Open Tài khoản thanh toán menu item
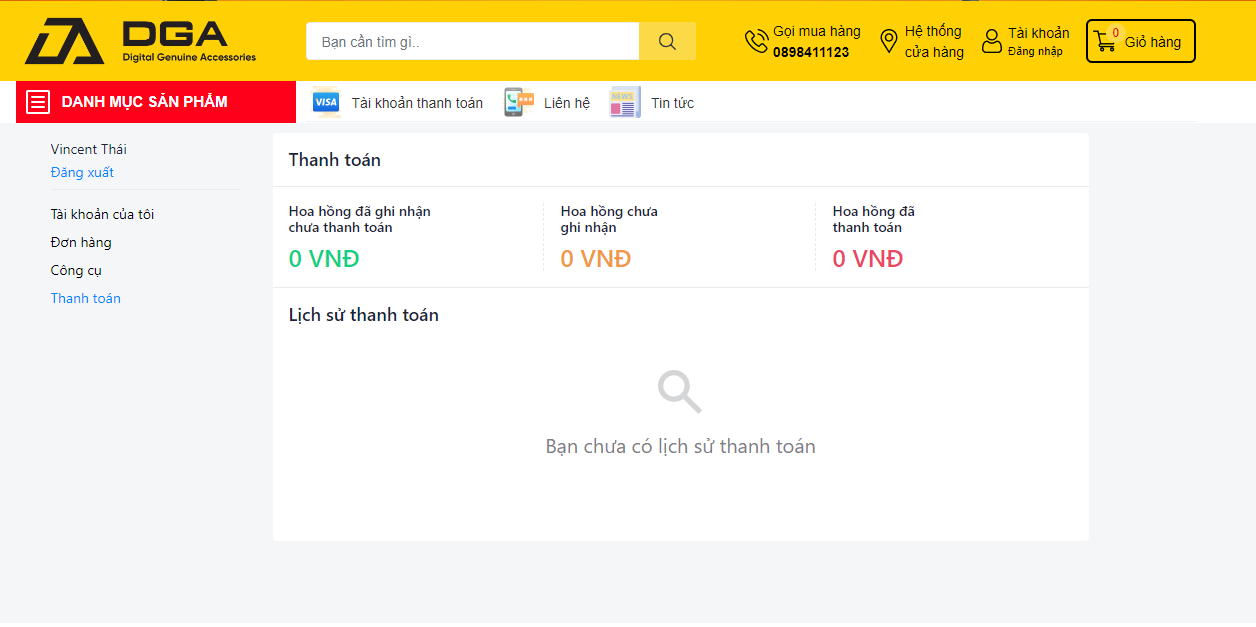The image size is (1256, 627). click(x=417, y=103)
